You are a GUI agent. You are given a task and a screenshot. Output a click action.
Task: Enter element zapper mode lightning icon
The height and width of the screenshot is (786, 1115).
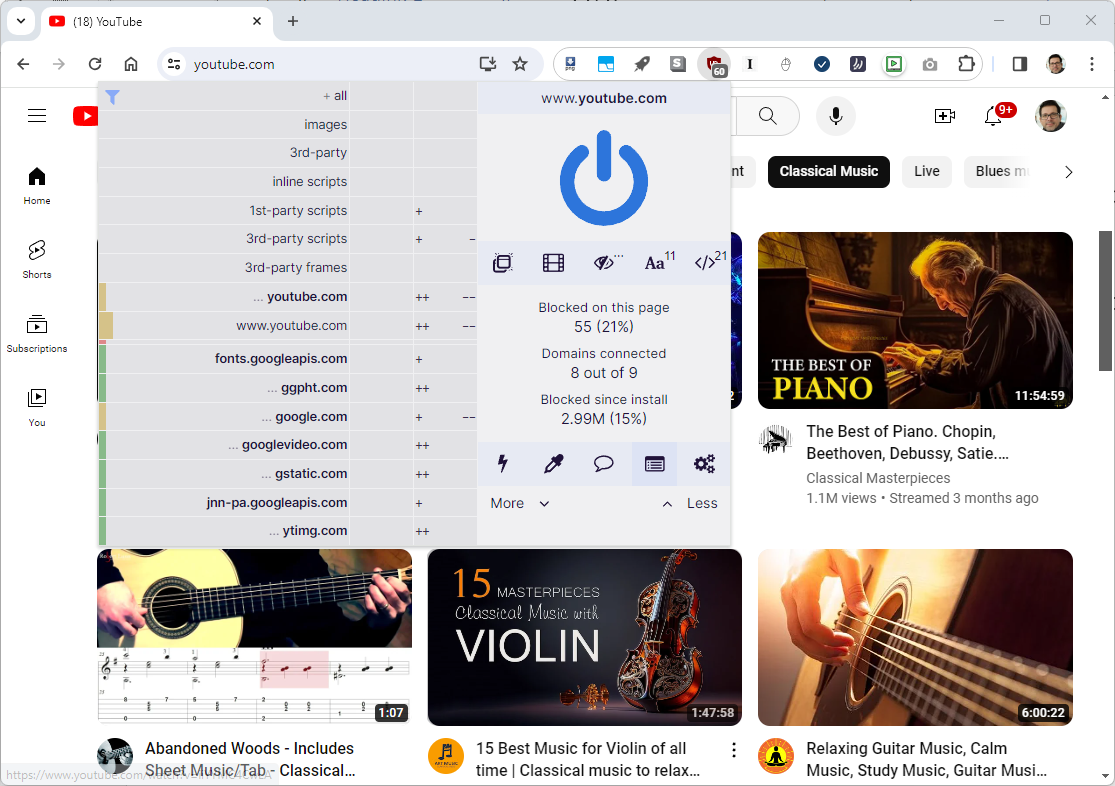pos(503,464)
